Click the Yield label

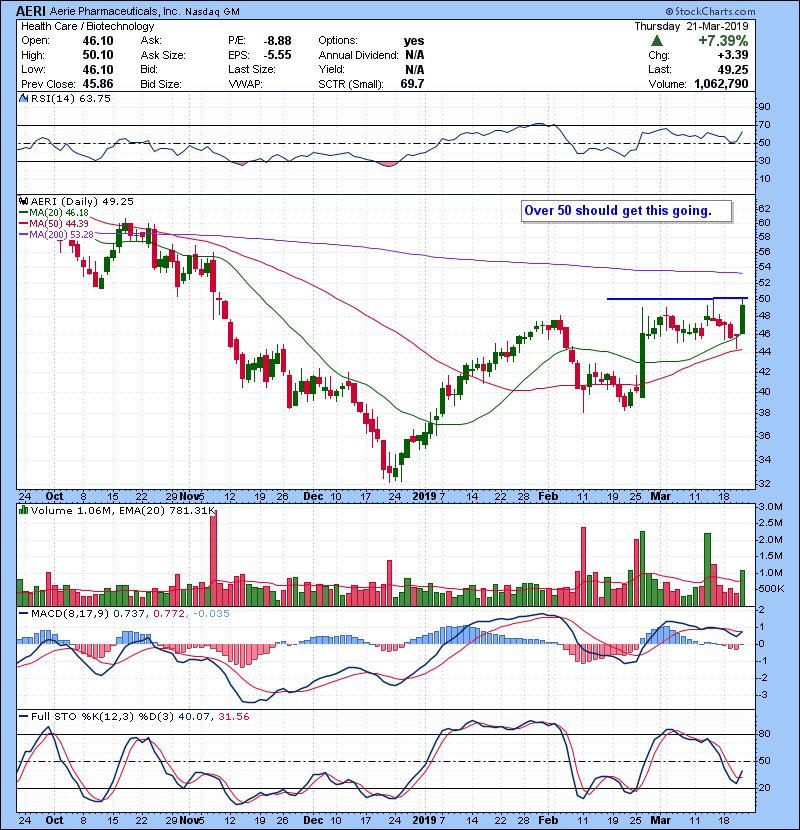point(331,69)
